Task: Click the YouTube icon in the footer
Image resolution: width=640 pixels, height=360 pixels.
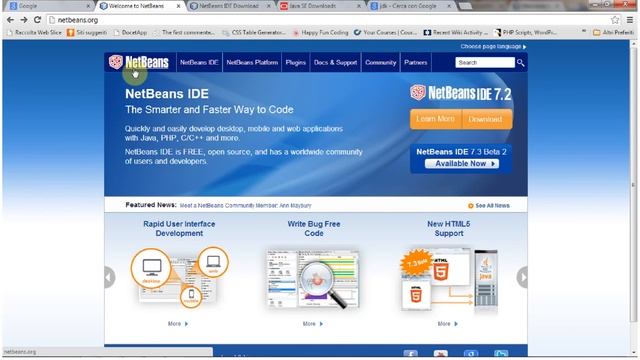Action: (x=440, y=353)
